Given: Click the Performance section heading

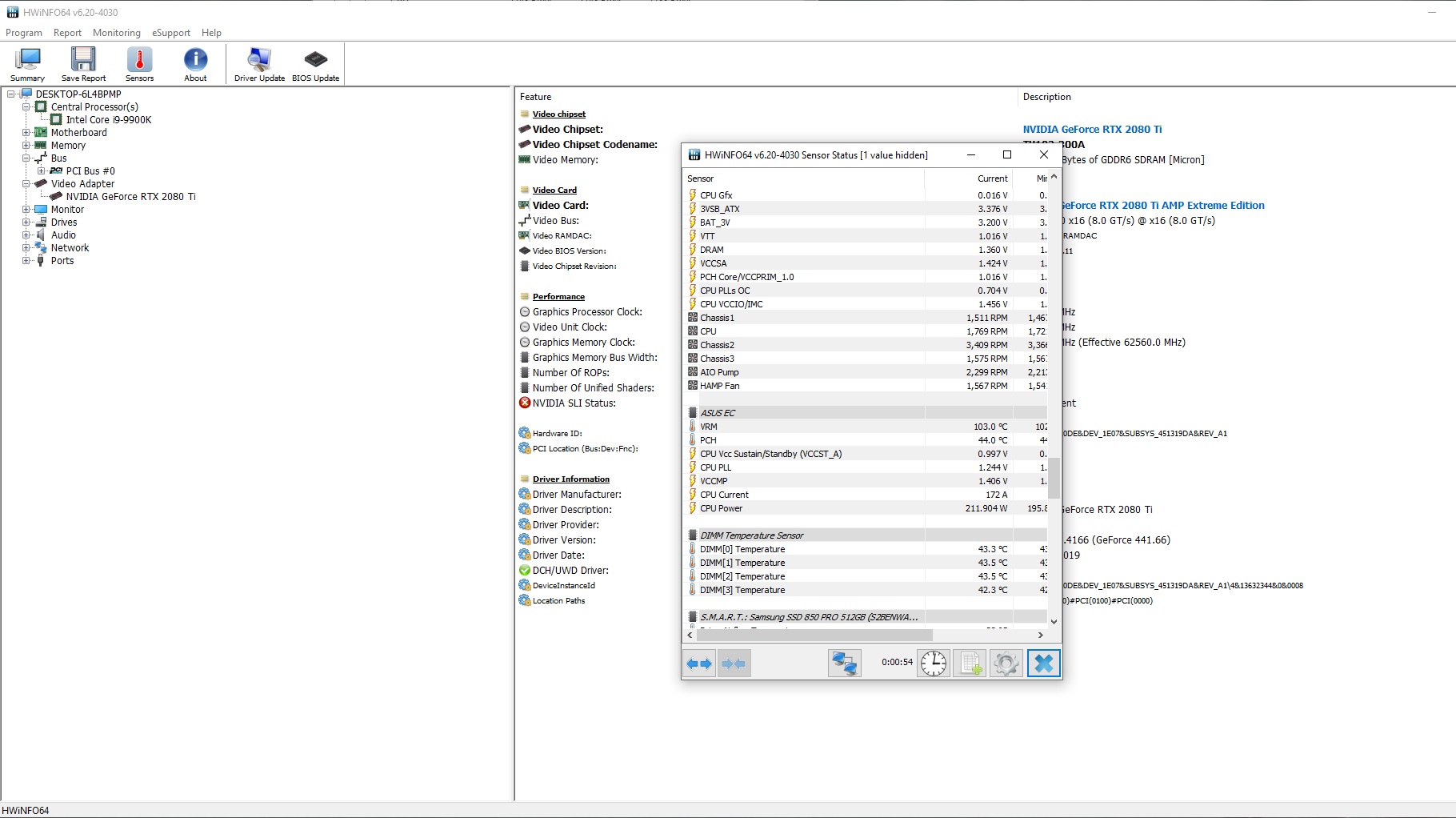Looking at the screenshot, I should (x=558, y=297).
